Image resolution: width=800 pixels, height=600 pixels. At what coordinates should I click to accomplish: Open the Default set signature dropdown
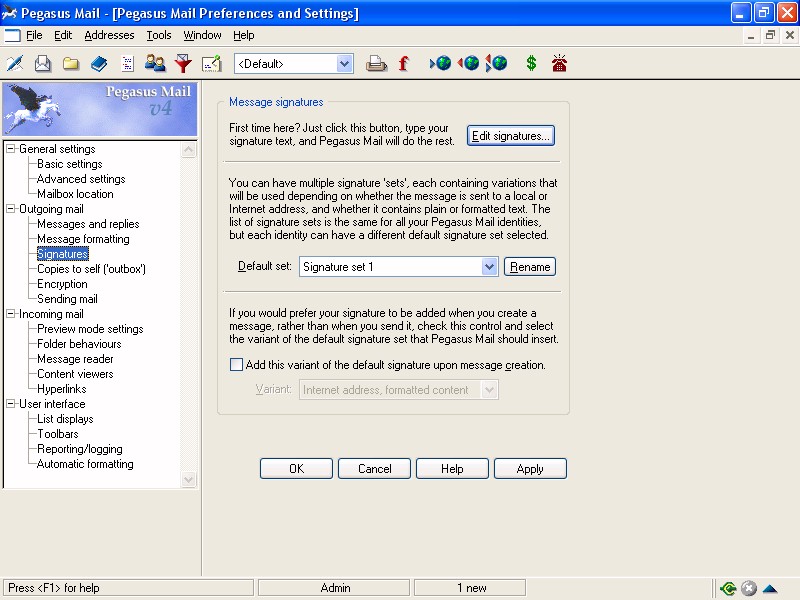tap(489, 266)
